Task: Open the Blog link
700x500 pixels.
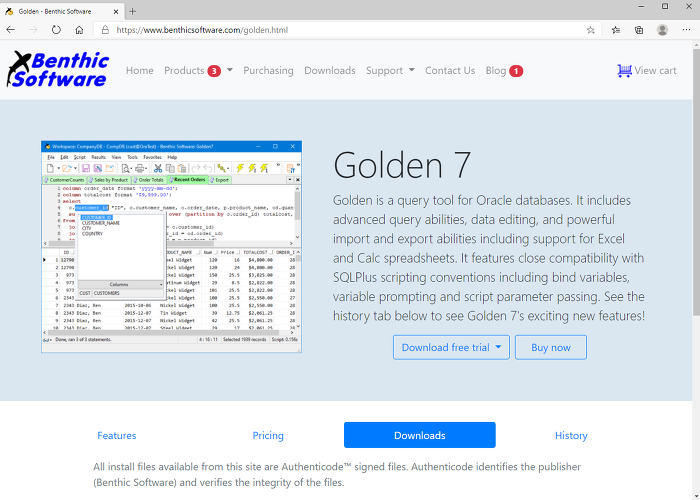Action: point(496,71)
